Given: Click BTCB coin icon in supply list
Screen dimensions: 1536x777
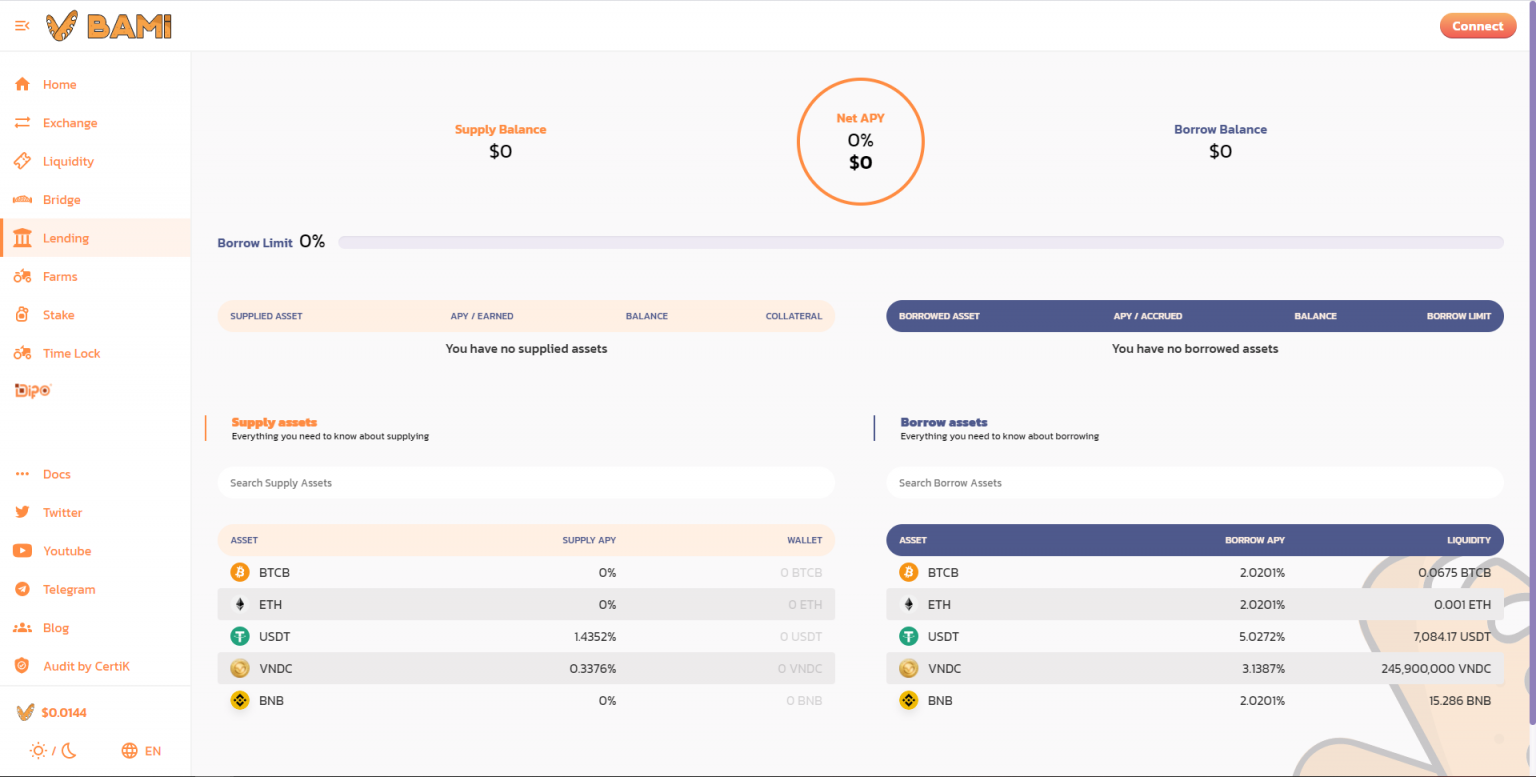Looking at the screenshot, I should point(240,572).
